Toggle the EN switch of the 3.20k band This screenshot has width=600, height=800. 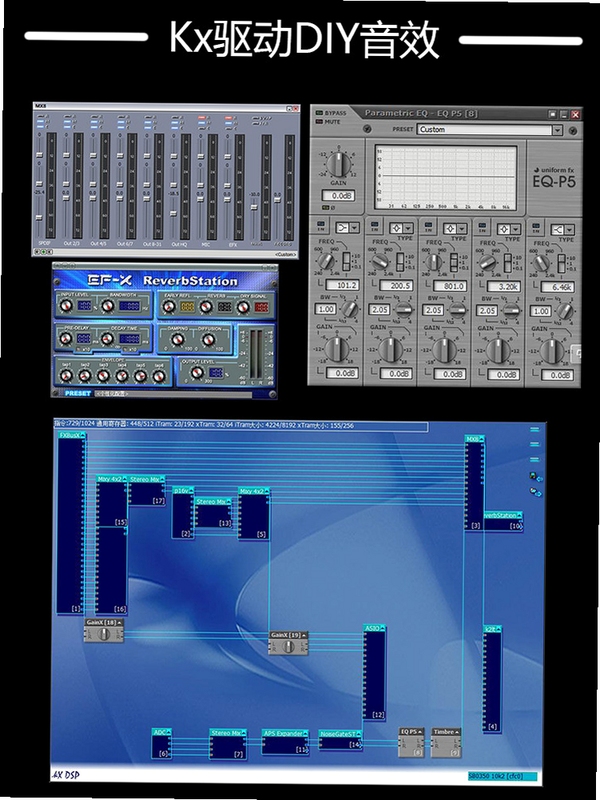[482, 227]
